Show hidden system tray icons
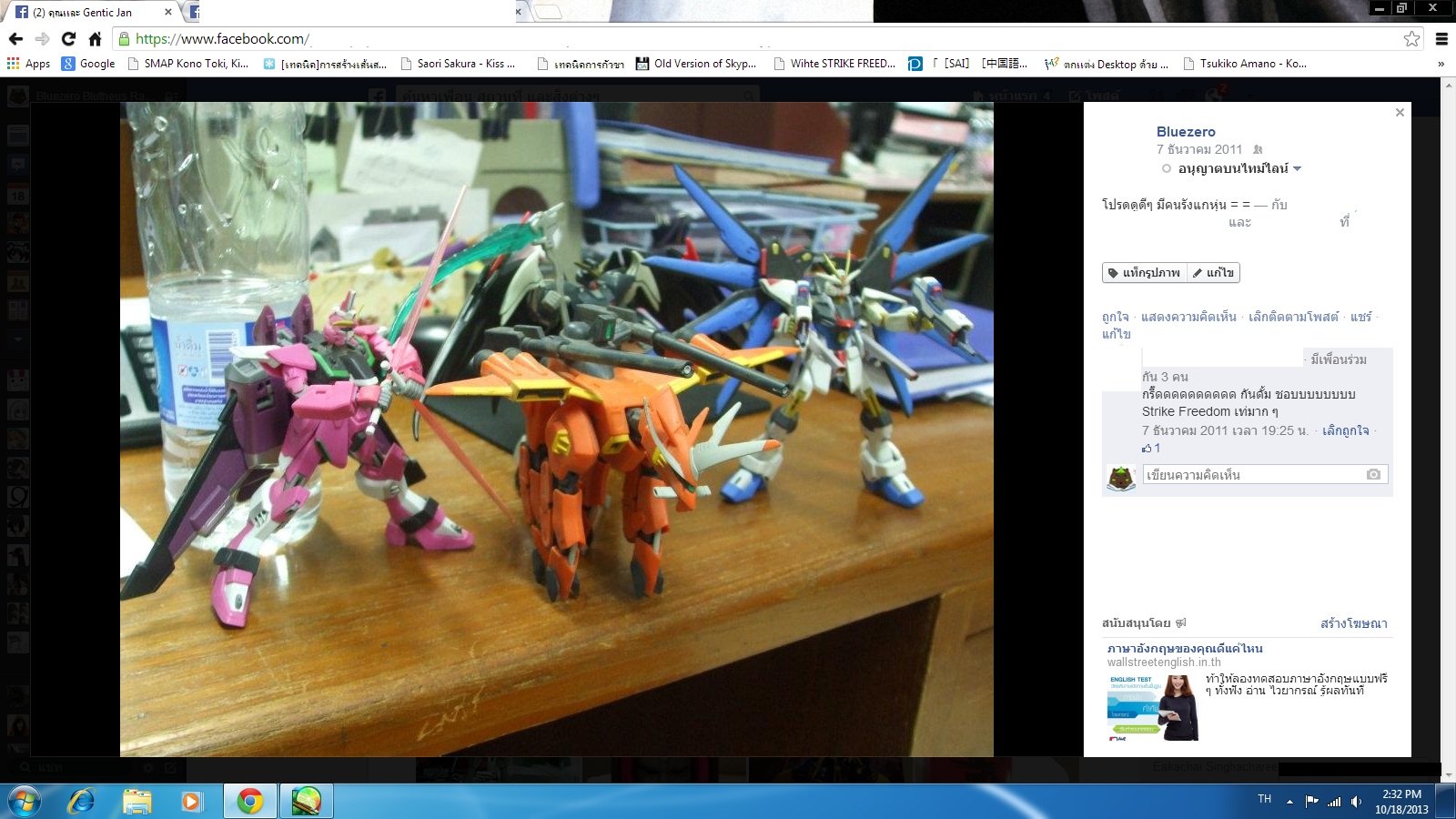Screen dimensions: 1456x819 pos(1289,802)
